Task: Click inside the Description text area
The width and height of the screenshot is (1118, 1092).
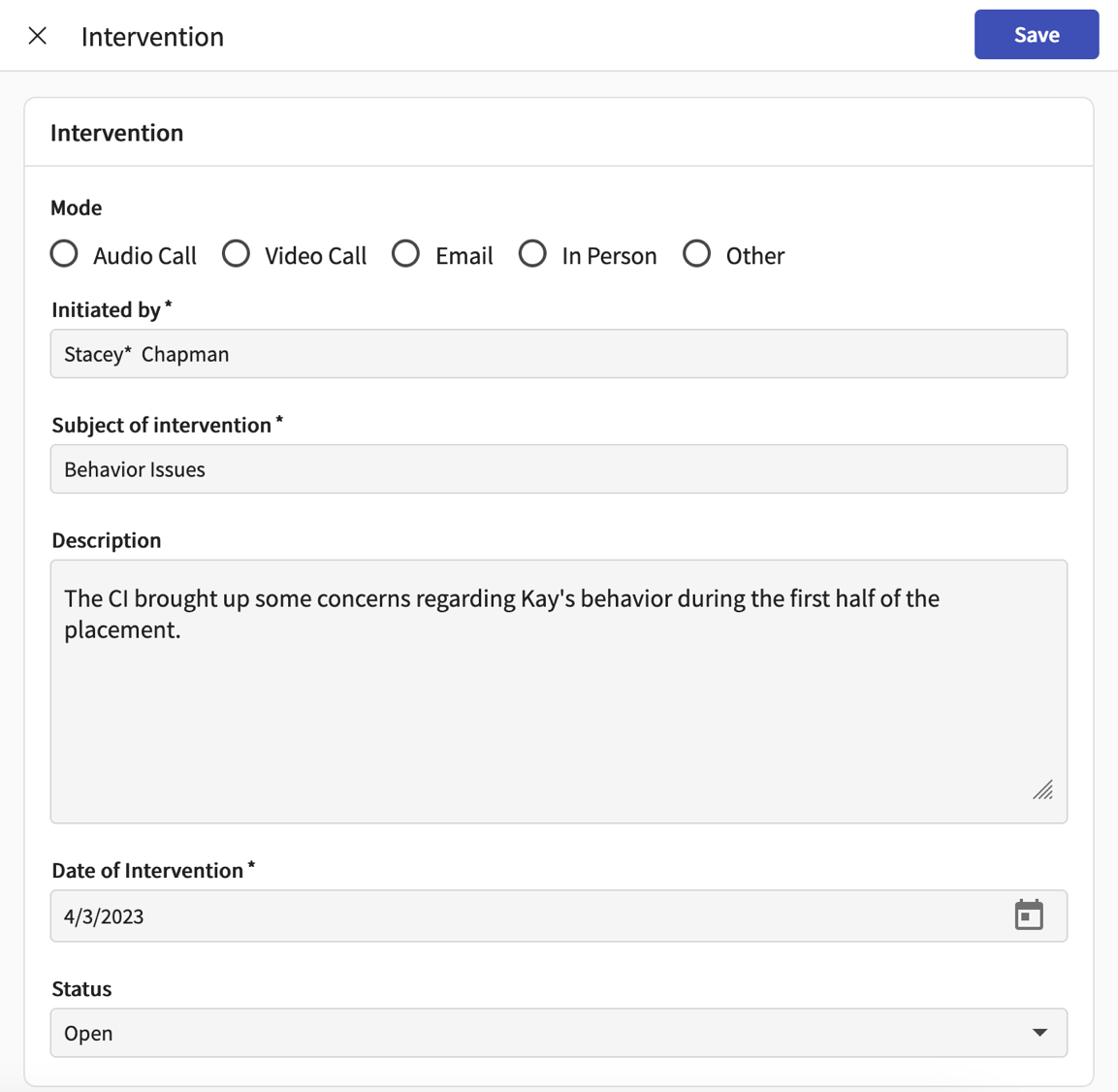Action: click(559, 679)
